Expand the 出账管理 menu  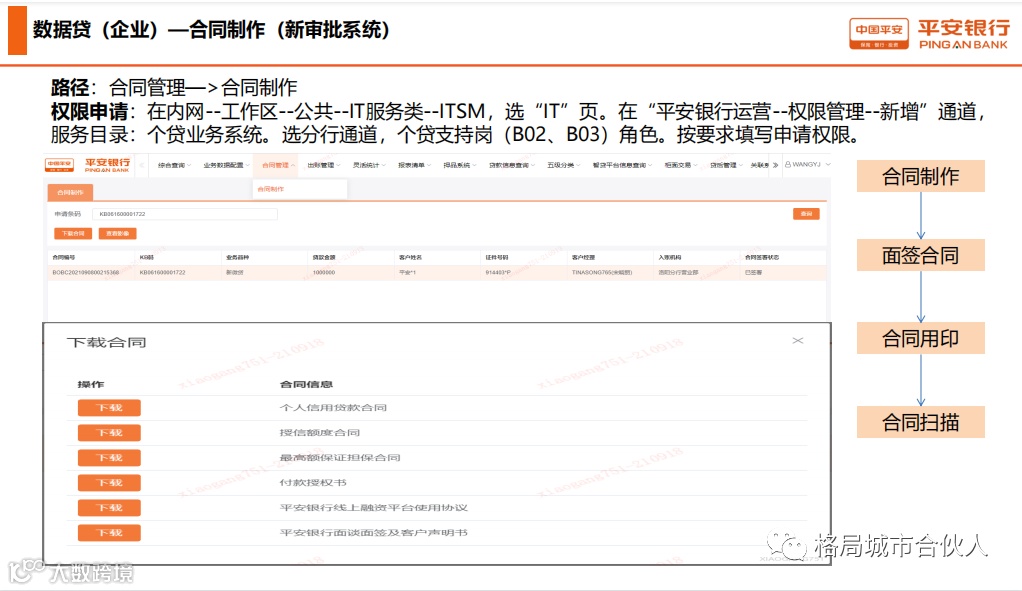[323, 166]
